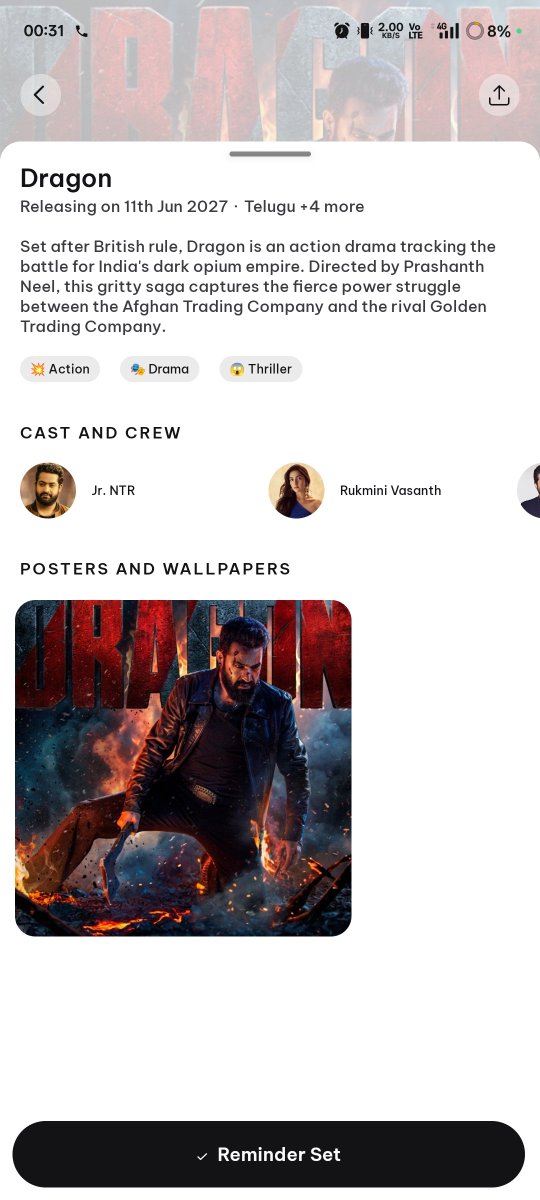The image size is (540, 1200).
Task: Tap the Cast and Crew heading
Action: 101,433
